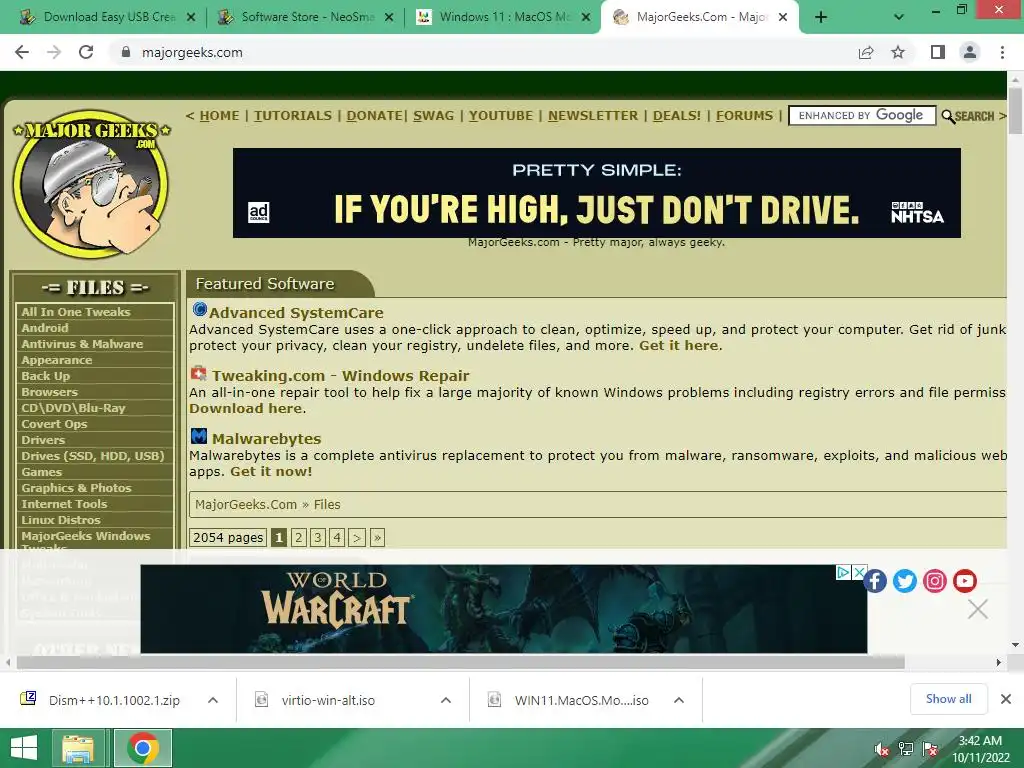Click the Malwarebytes icon
This screenshot has width=1024, height=768.
(199, 436)
